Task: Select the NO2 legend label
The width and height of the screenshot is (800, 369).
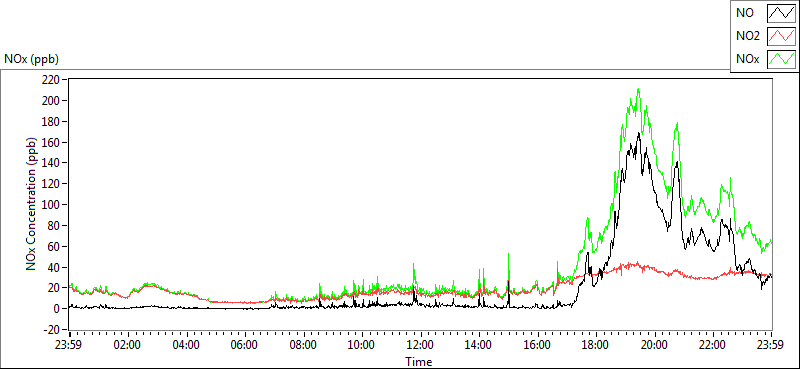Action: tap(748, 36)
